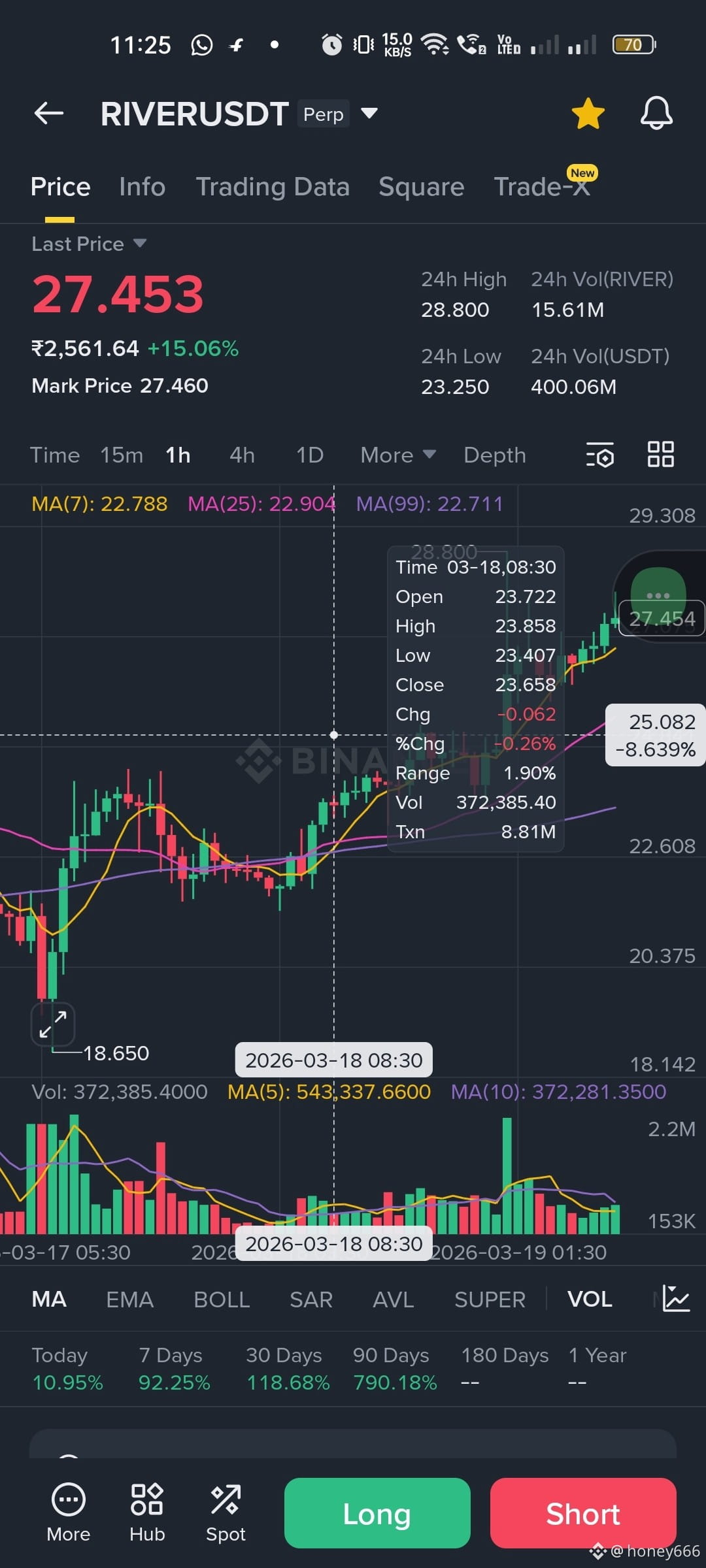
Task: Toggle the VOL sub-indicator
Action: (590, 1299)
